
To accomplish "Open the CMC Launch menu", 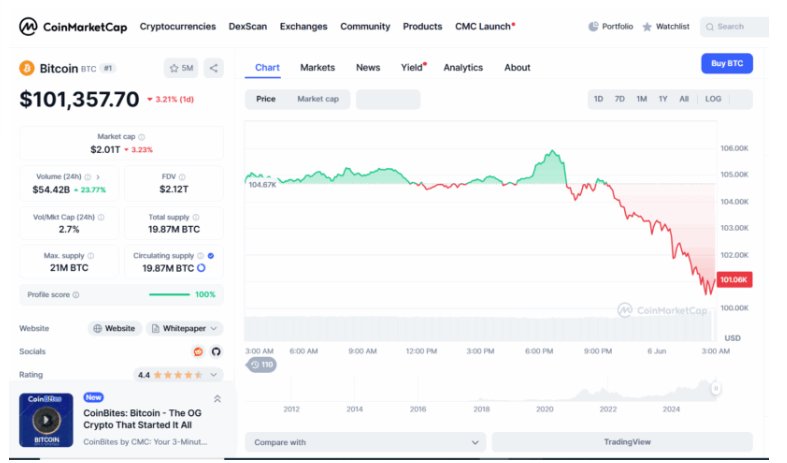I will (485, 27).
